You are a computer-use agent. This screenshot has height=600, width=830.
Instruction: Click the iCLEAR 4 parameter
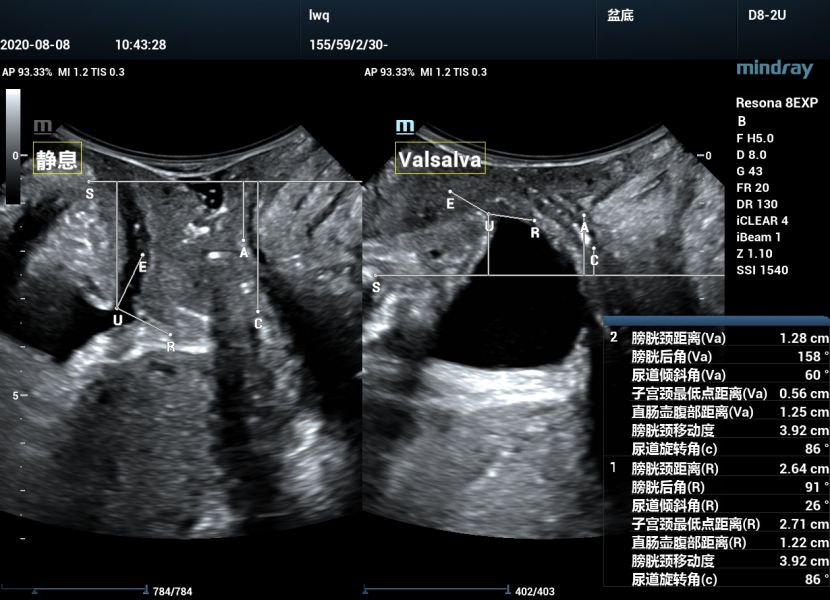762,220
